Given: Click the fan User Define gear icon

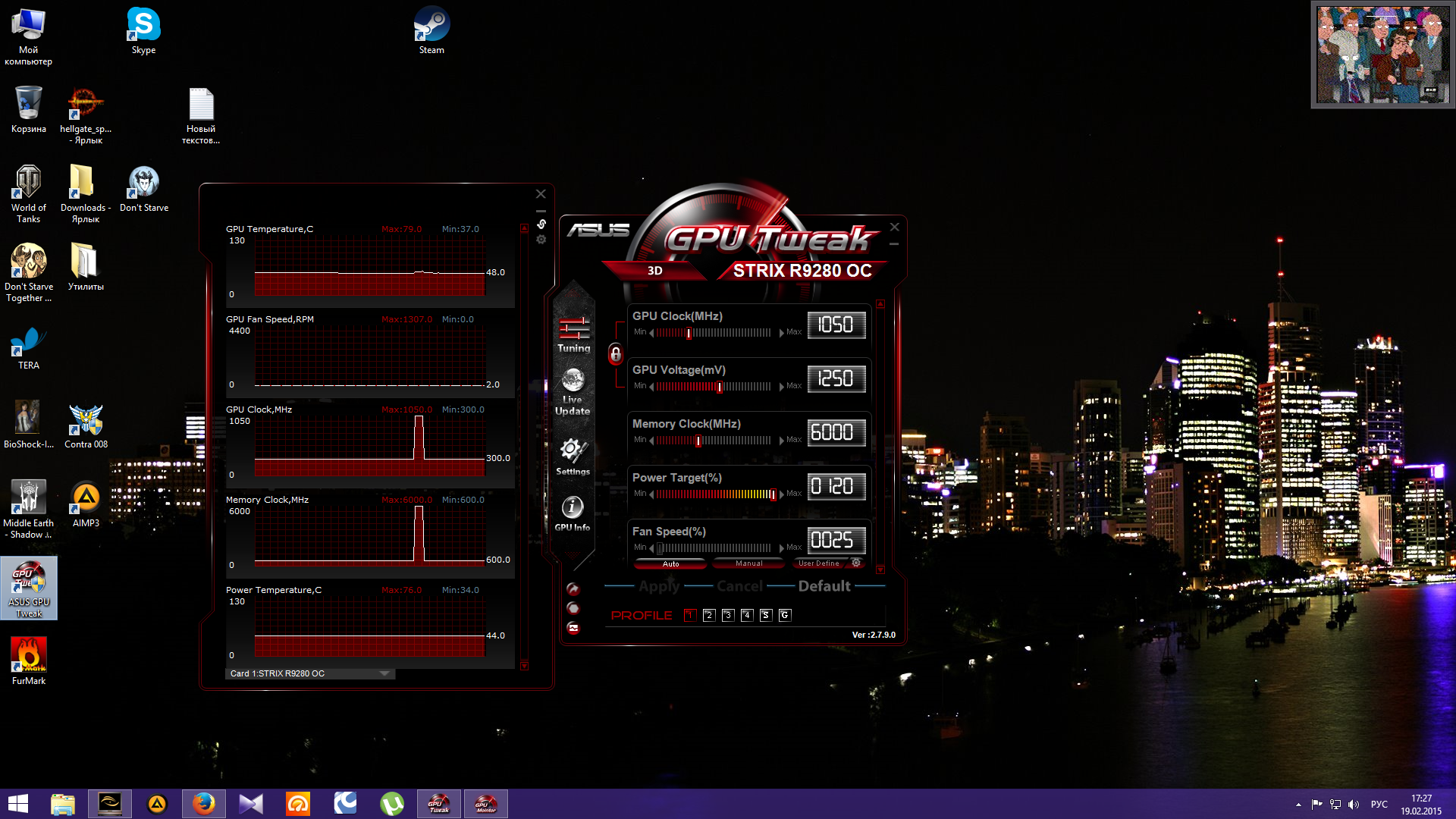Looking at the screenshot, I should 856,563.
